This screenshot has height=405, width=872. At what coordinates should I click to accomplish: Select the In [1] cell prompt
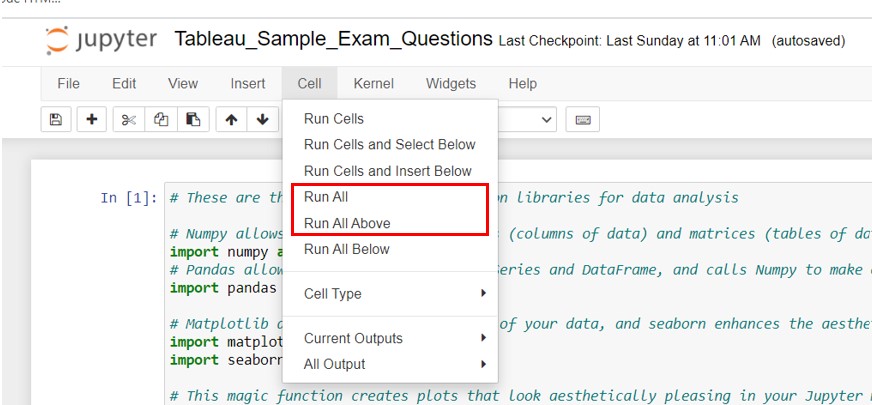(x=128, y=198)
